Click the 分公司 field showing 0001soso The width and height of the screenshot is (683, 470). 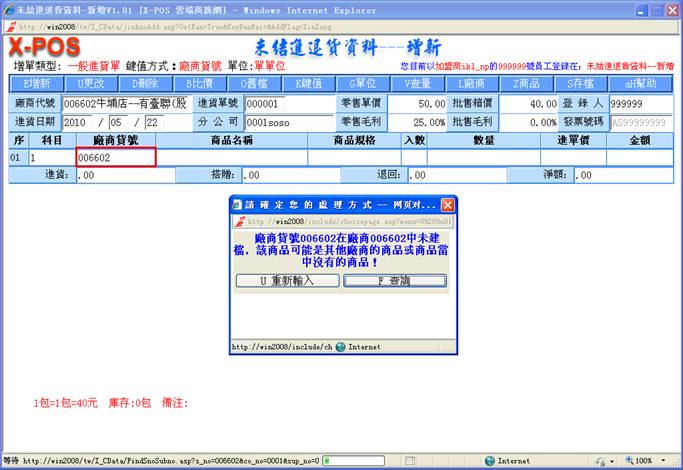(286, 122)
